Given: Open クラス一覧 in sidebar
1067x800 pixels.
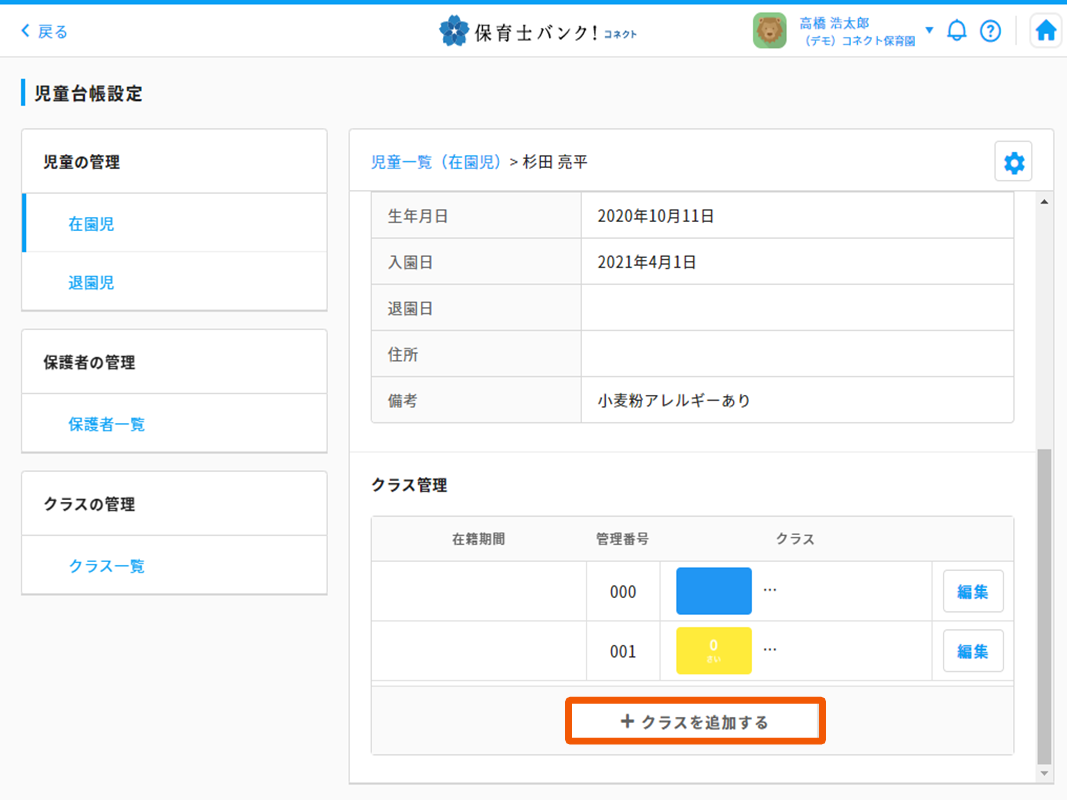Looking at the screenshot, I should coord(106,566).
